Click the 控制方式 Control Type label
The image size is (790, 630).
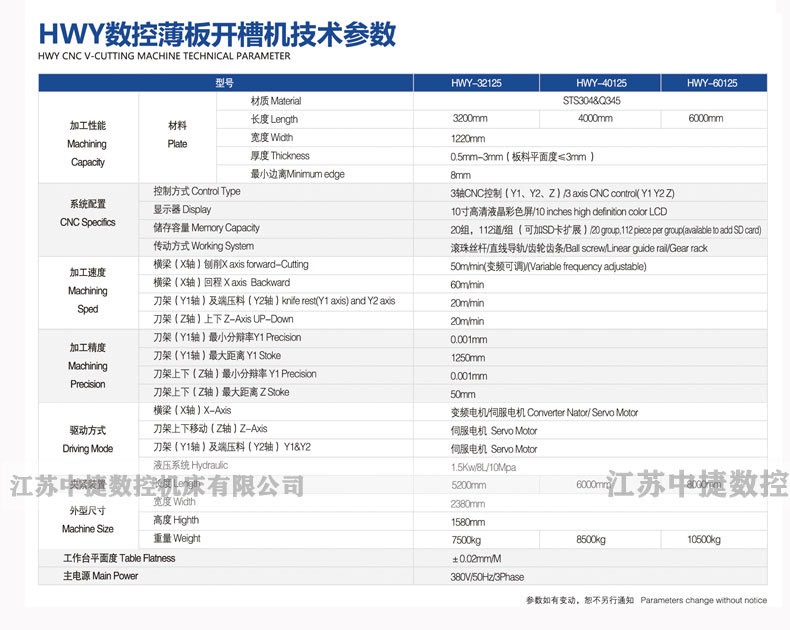(197, 192)
